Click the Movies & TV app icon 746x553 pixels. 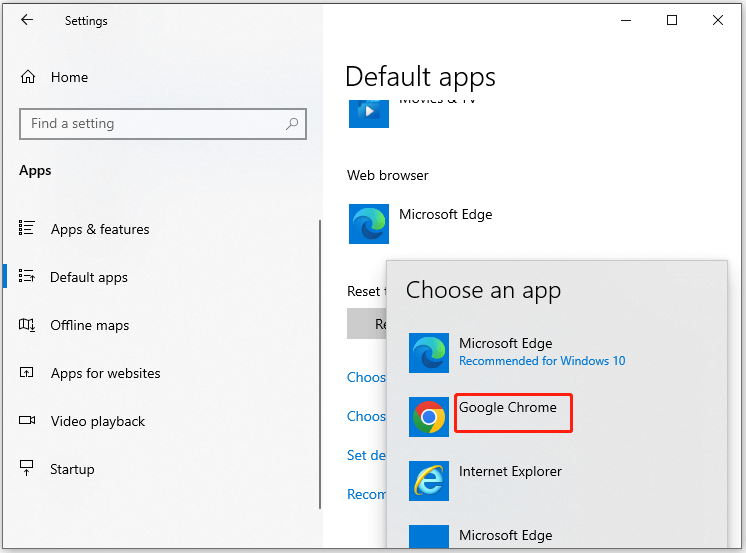coord(369,114)
